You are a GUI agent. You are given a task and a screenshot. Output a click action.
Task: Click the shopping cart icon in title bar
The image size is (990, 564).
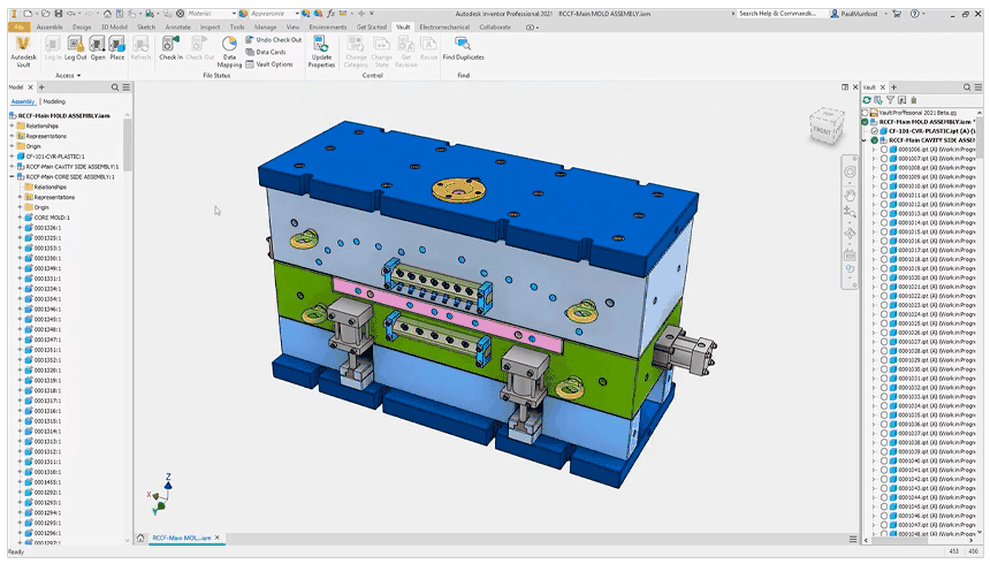pos(897,13)
